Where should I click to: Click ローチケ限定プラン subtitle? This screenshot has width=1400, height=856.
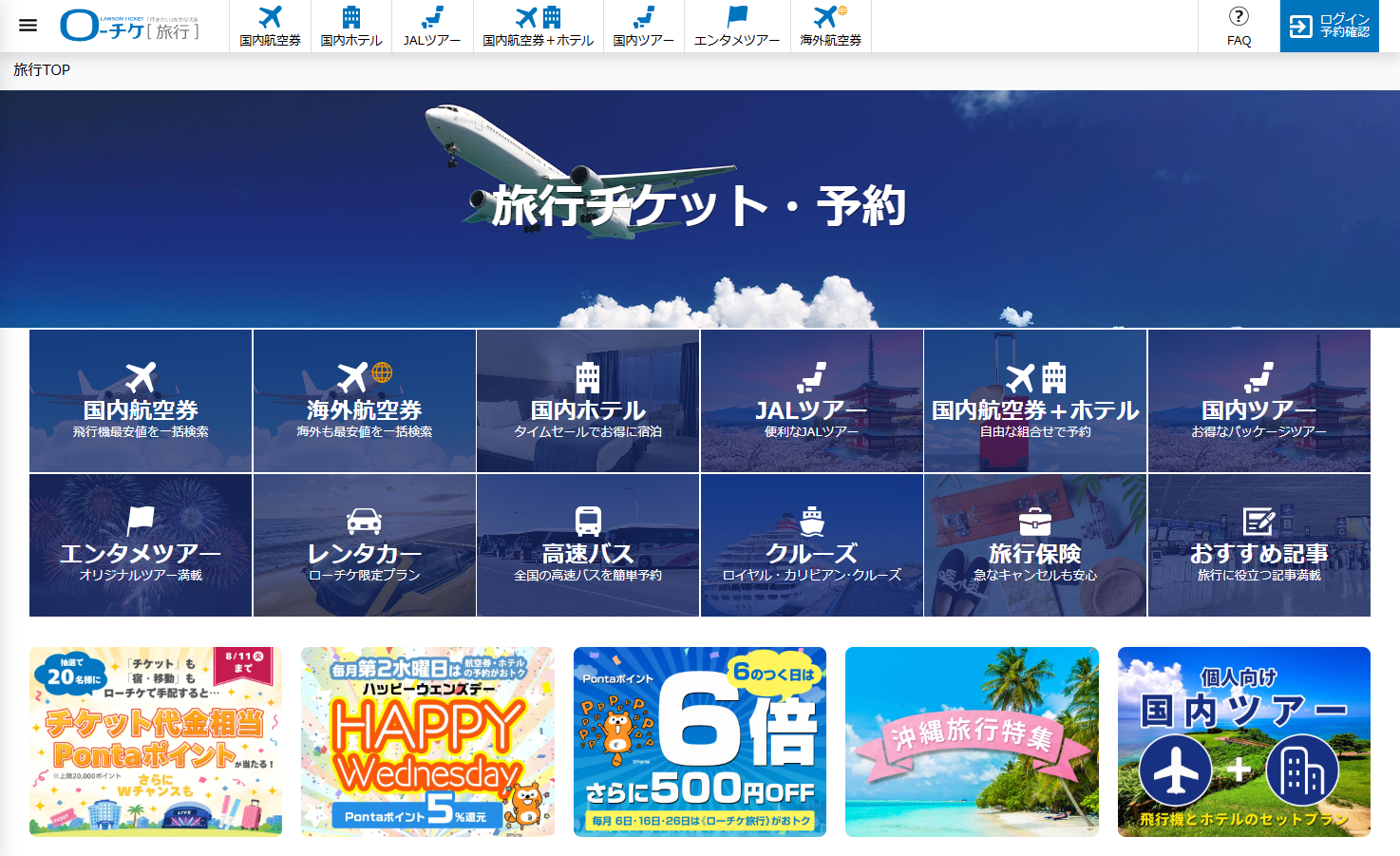click(x=365, y=576)
